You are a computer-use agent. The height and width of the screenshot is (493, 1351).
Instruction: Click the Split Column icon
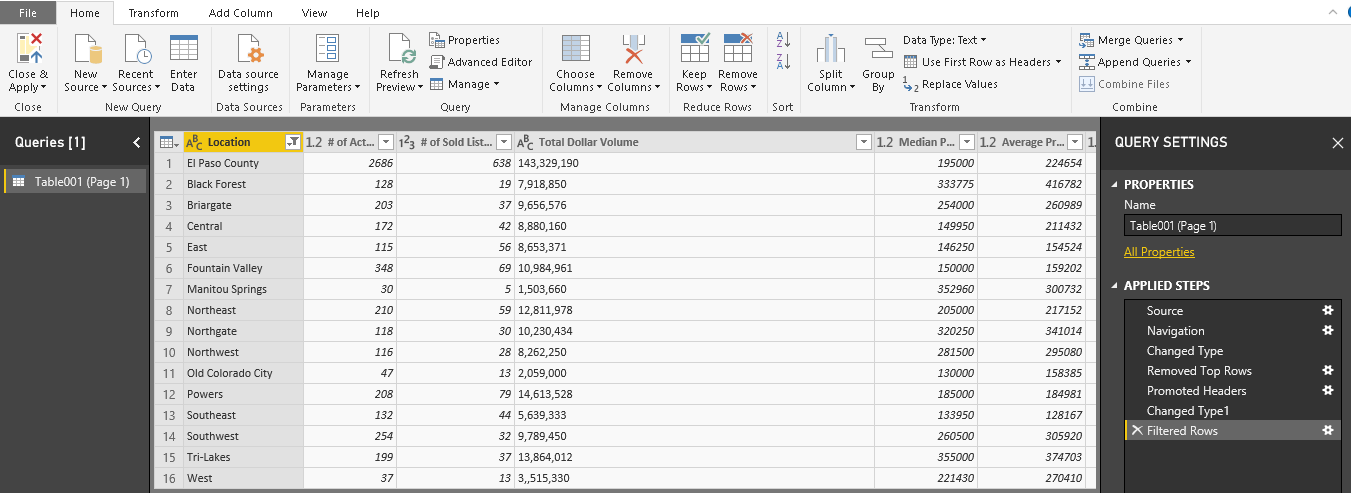click(x=831, y=48)
